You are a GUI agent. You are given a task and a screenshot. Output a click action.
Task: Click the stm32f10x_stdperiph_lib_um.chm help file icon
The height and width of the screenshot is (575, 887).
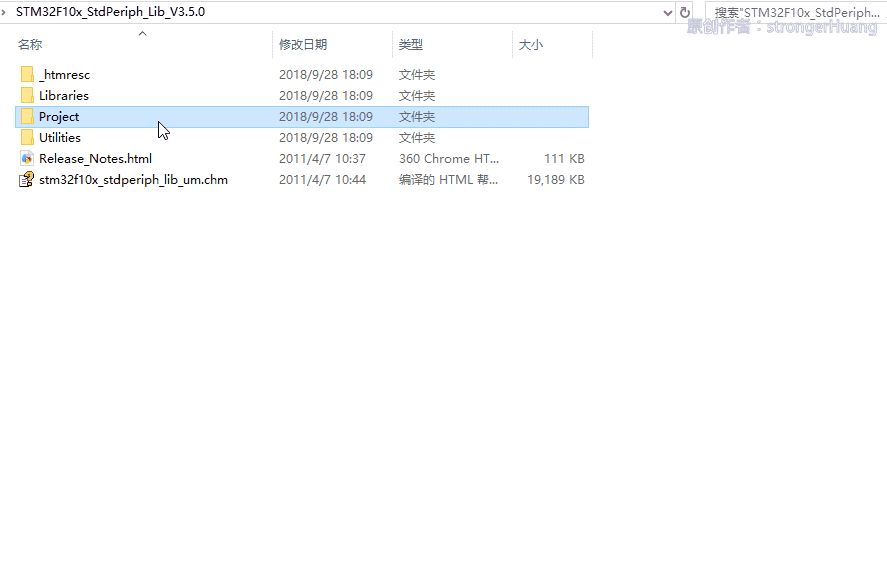pos(27,179)
